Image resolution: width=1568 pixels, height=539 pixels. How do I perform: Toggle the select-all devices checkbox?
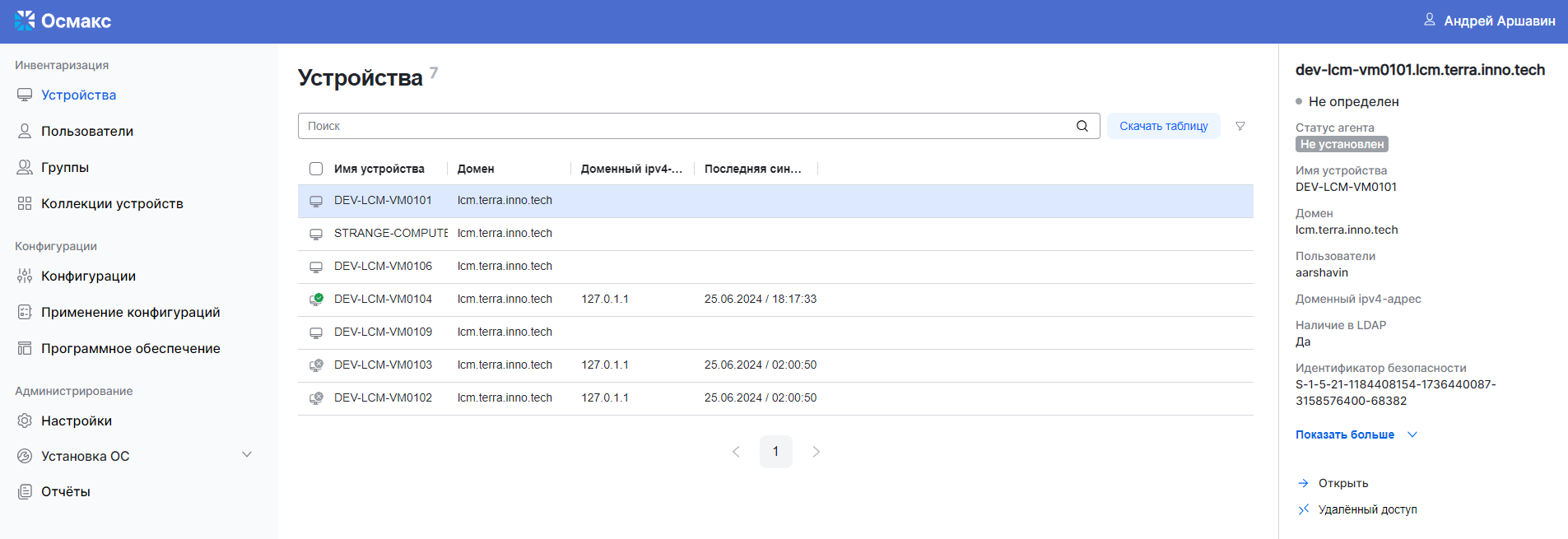tap(316, 169)
